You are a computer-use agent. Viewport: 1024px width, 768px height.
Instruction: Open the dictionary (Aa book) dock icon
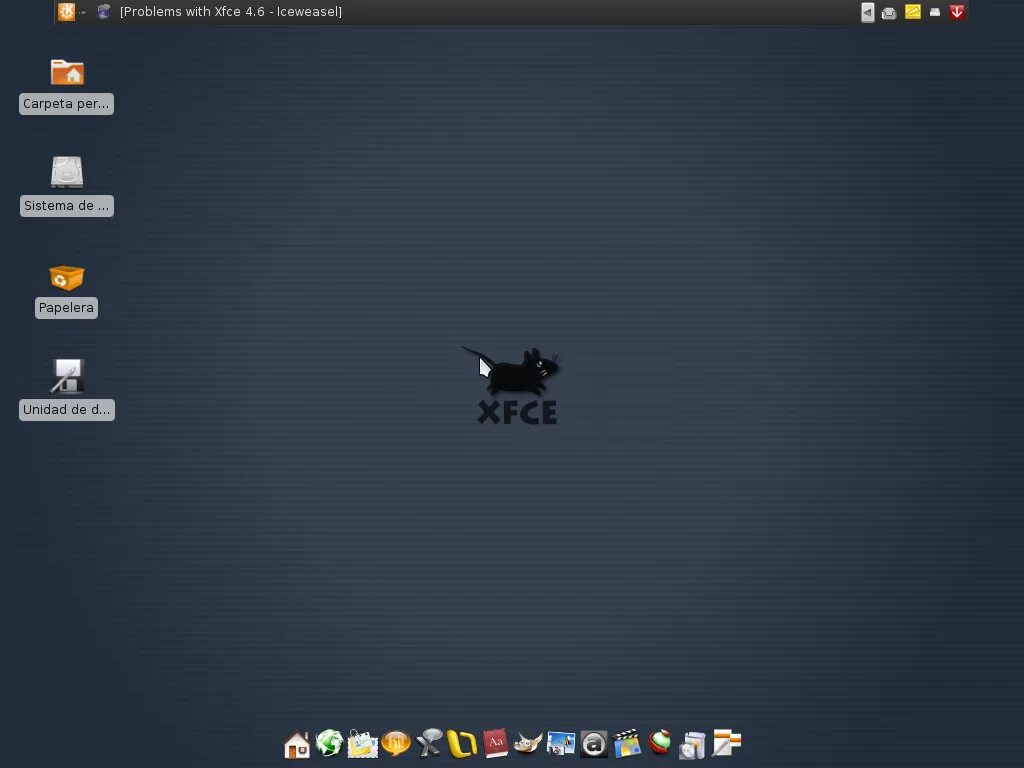[x=495, y=744]
